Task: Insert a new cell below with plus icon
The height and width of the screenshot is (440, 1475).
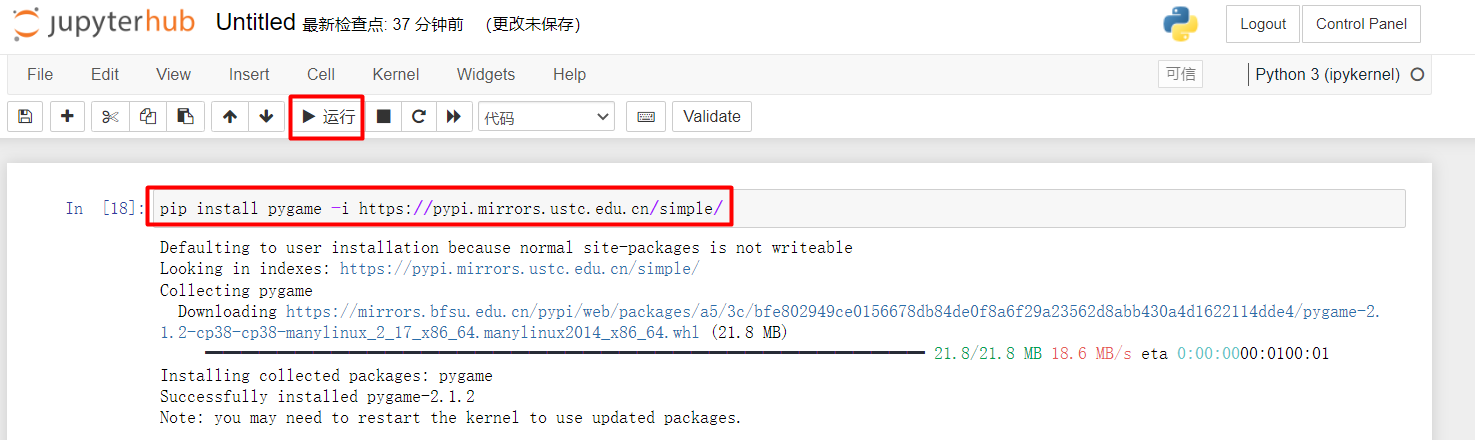Action: pyautogui.click(x=67, y=117)
